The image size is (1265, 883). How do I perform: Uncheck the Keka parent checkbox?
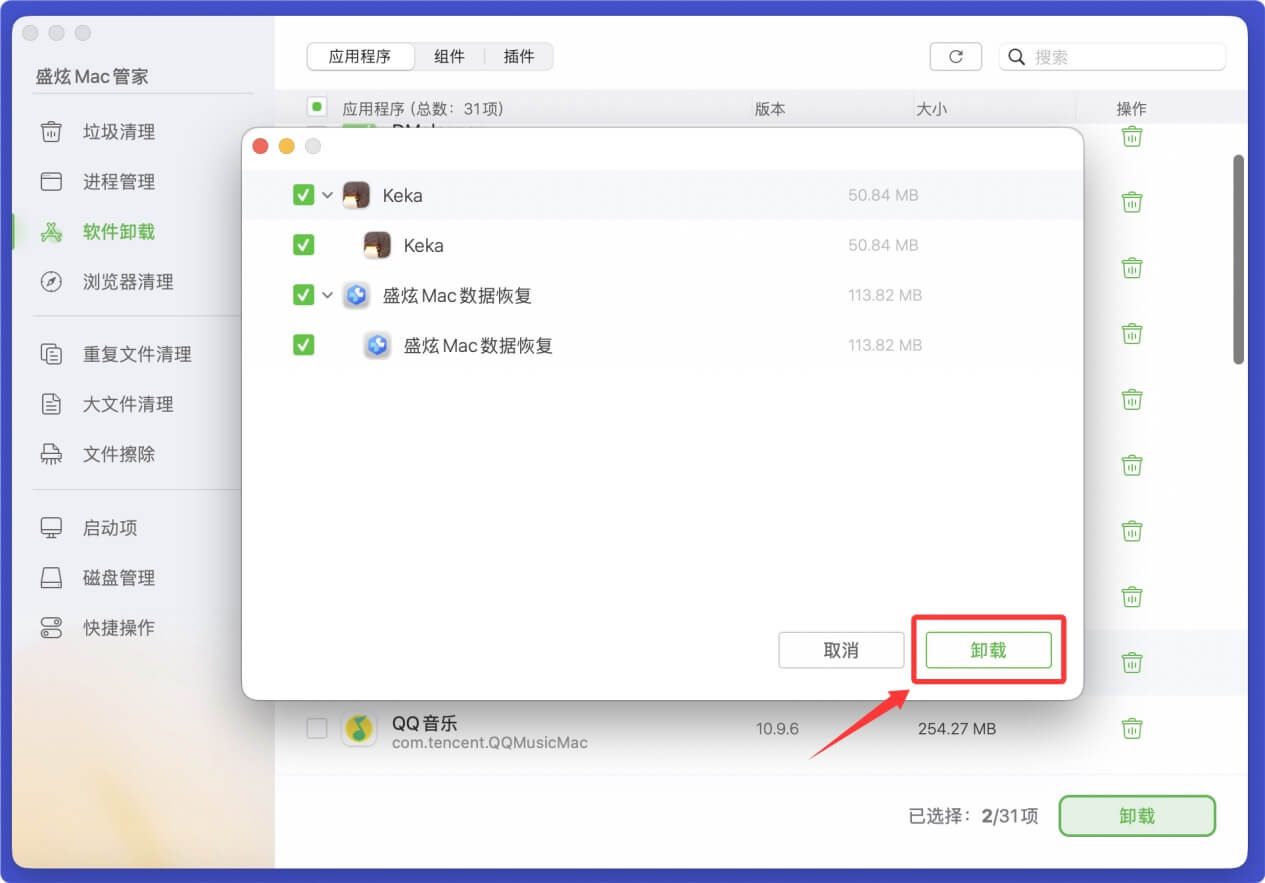(x=303, y=195)
